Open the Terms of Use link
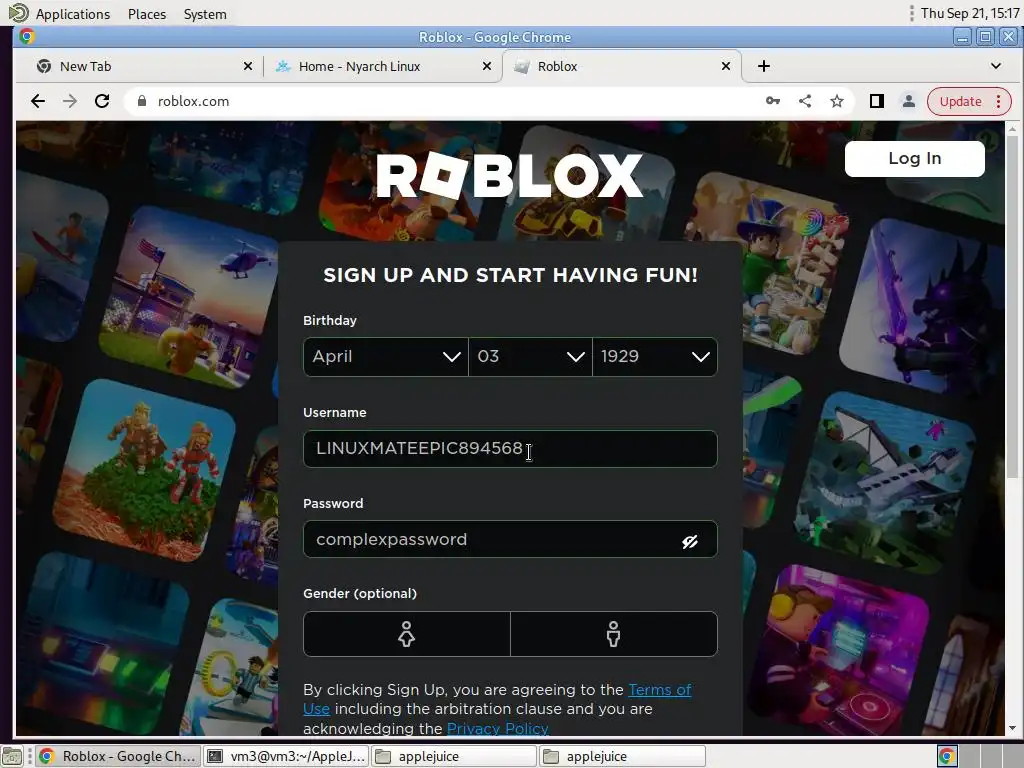 click(660, 690)
